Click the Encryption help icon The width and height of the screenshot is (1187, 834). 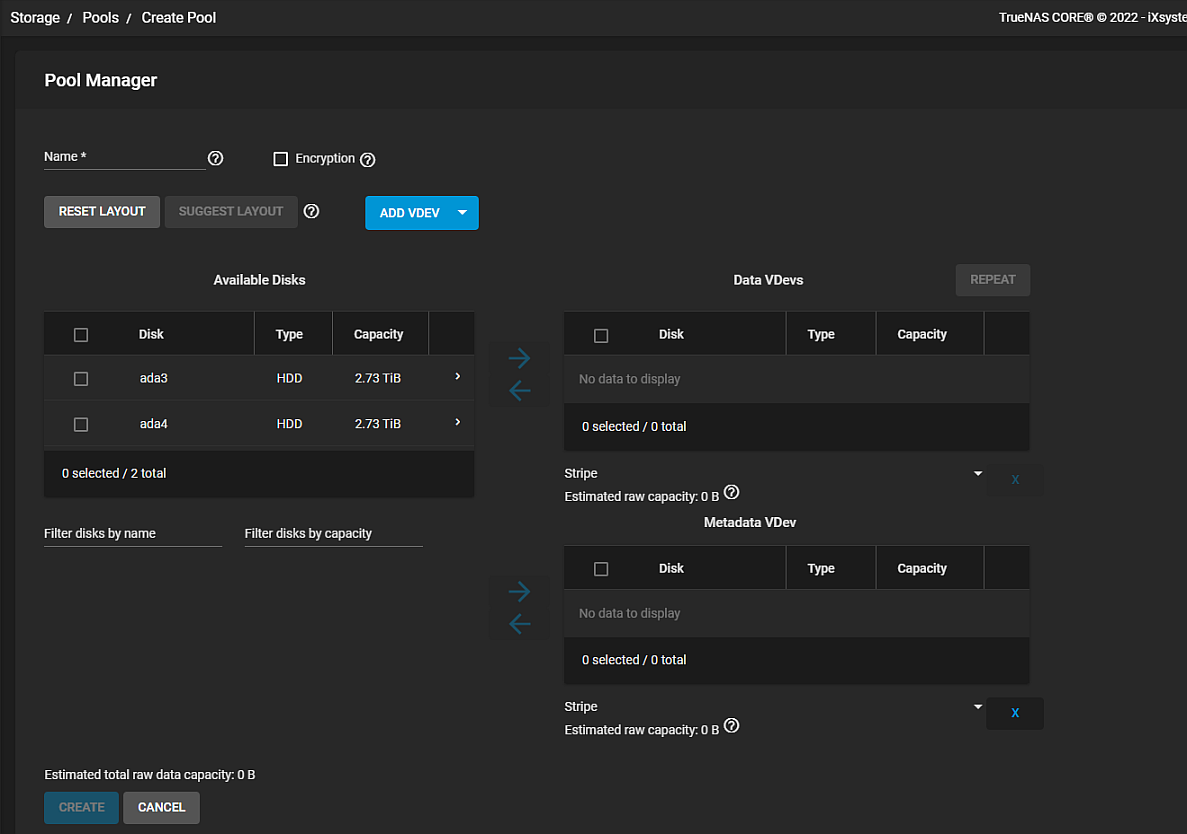pyautogui.click(x=367, y=159)
